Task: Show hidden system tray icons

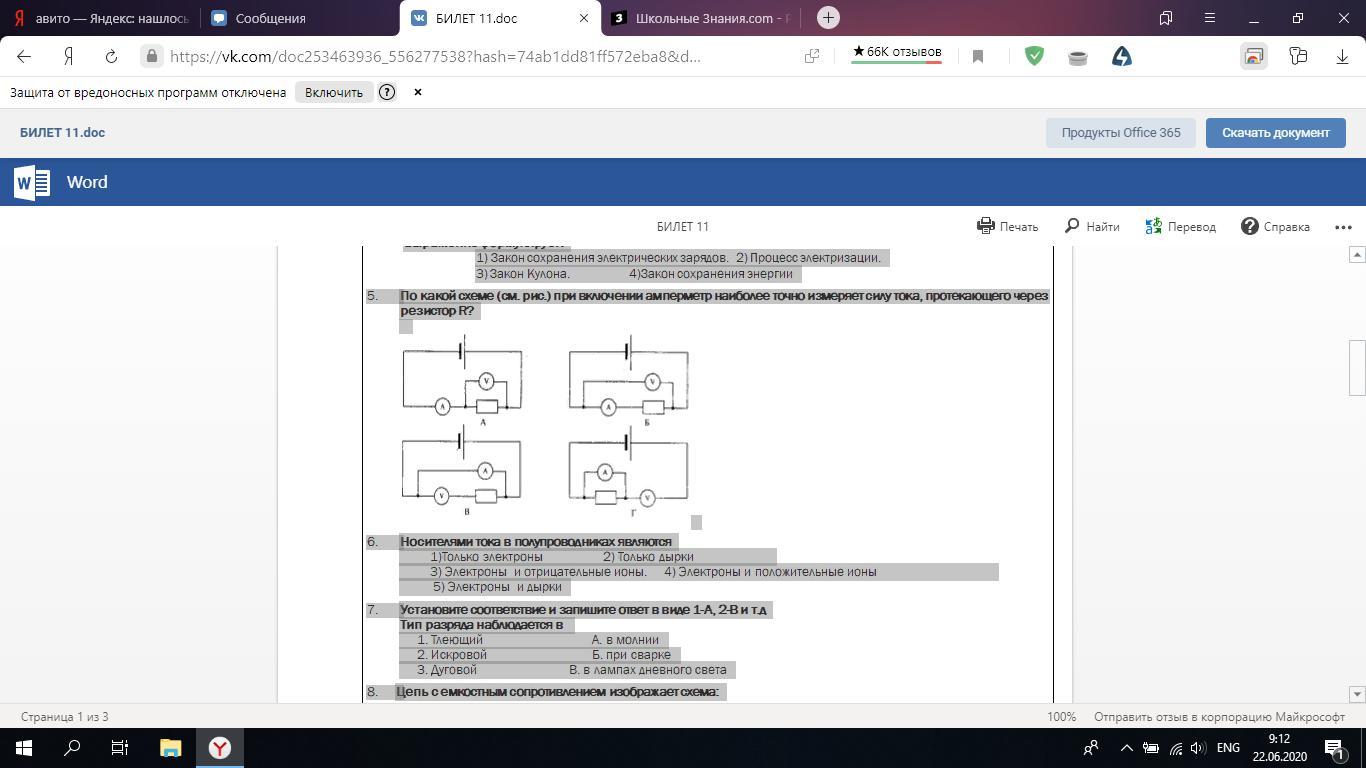Action: [1126, 747]
